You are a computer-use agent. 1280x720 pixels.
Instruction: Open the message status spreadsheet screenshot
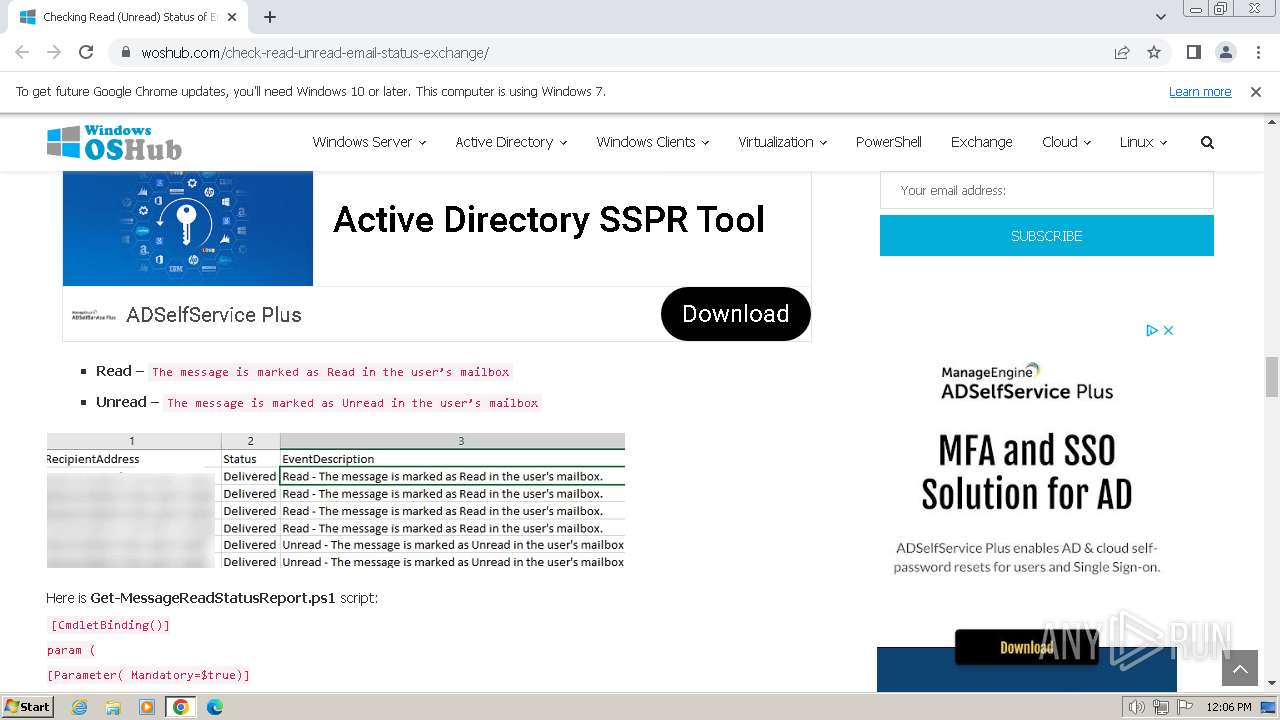pos(336,500)
